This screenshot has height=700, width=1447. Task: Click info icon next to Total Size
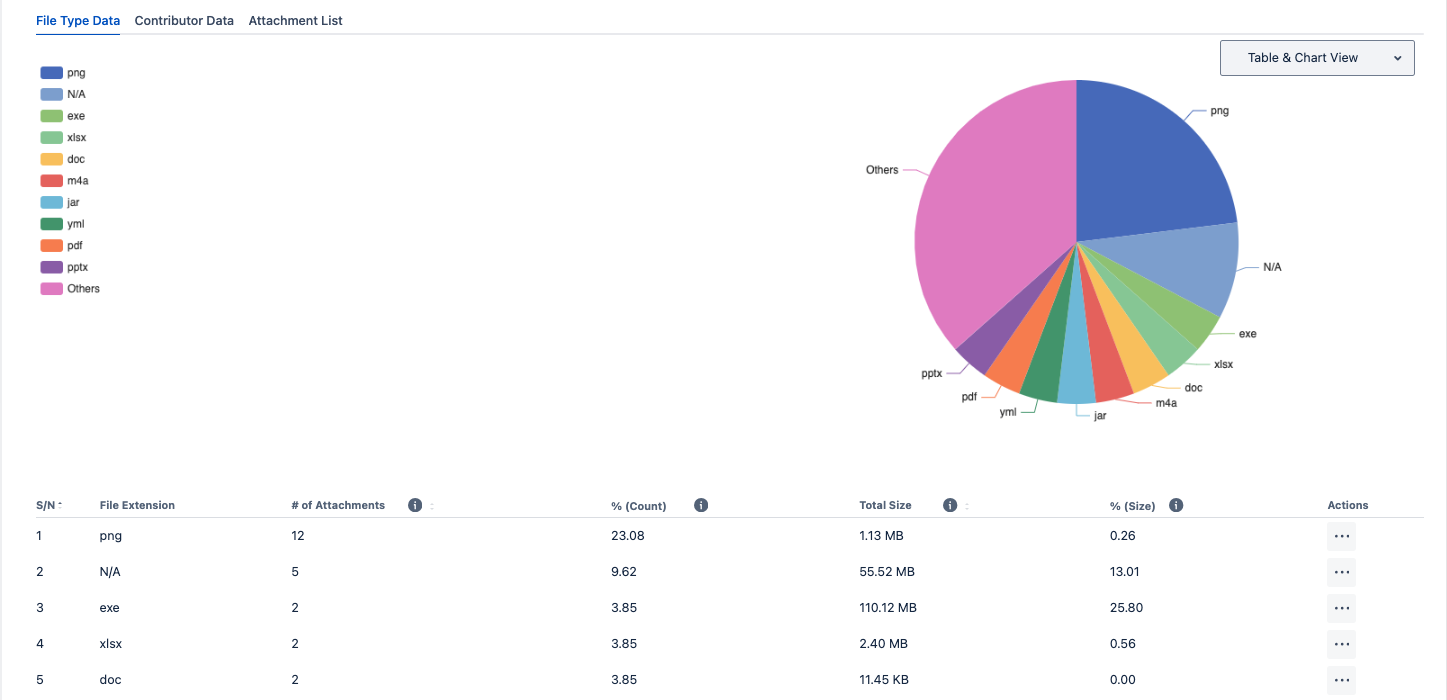pos(950,506)
